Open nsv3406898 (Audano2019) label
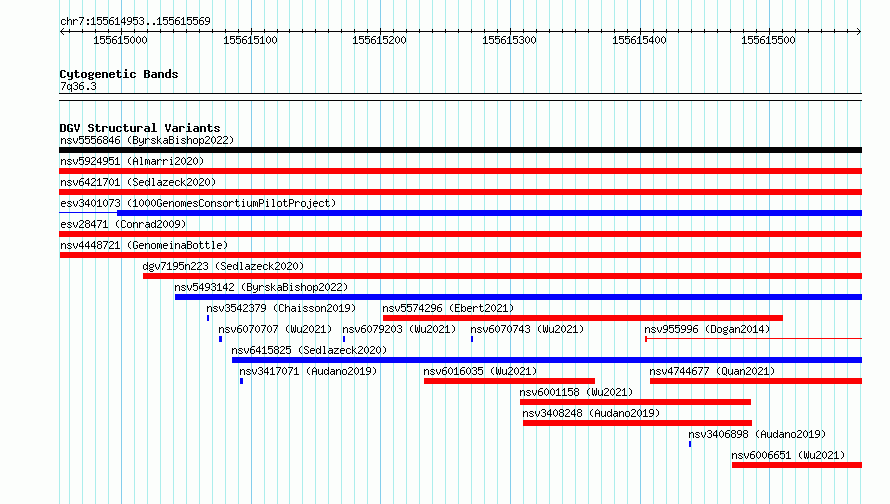Screen dimensions: 890x504 757,434
